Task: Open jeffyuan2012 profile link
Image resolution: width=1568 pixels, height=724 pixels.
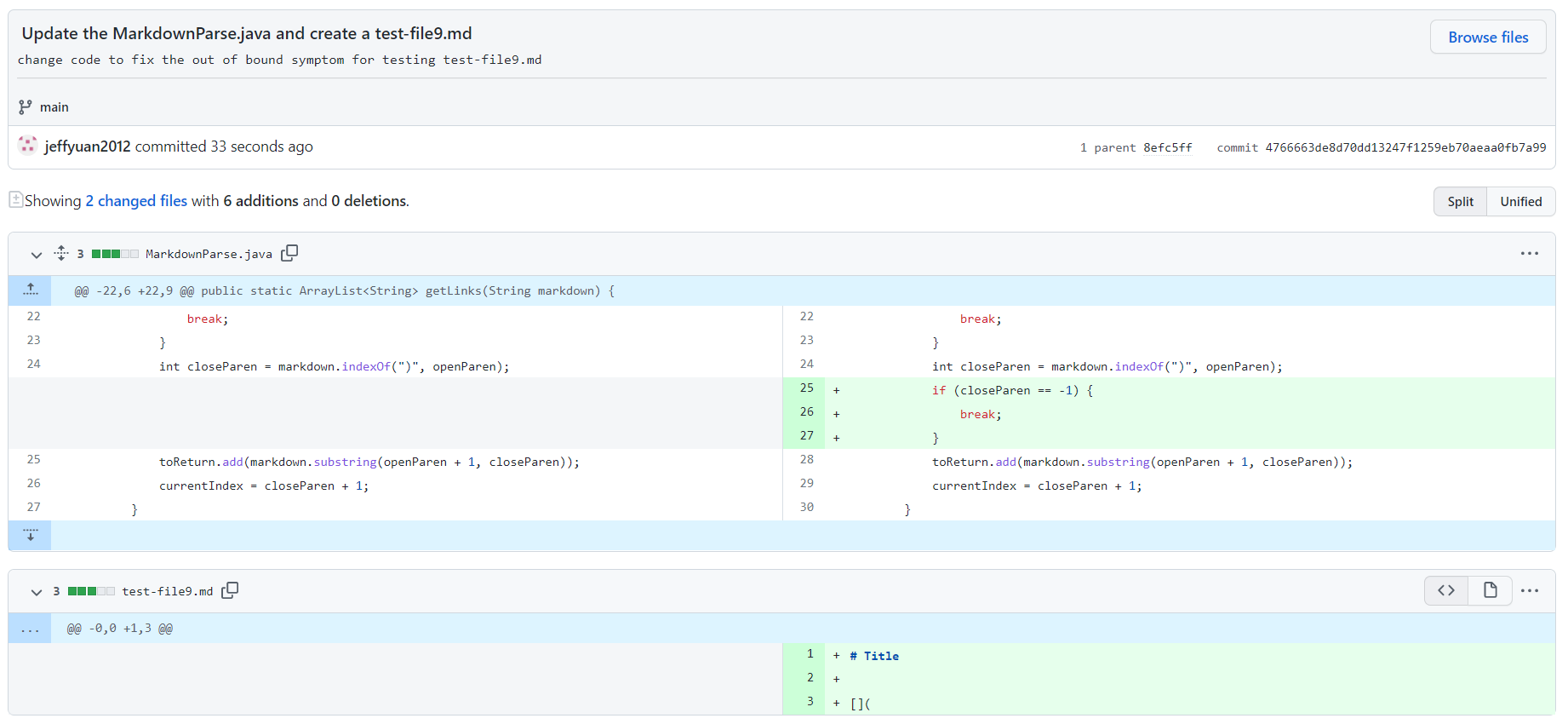Action: tap(88, 147)
